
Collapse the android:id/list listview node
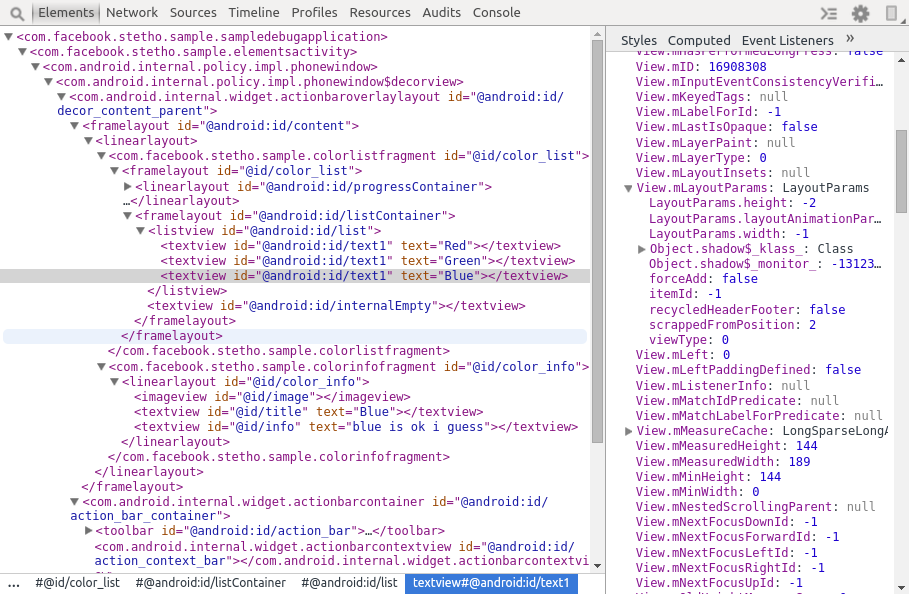140,231
